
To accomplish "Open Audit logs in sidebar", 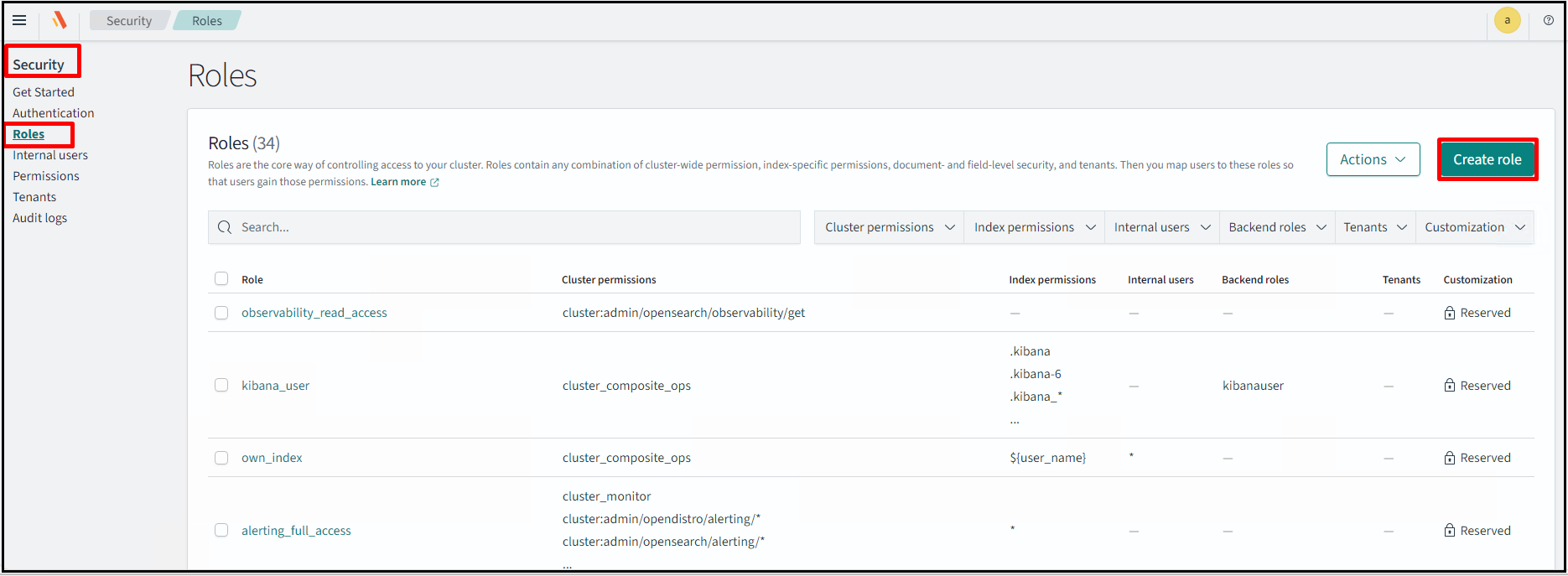I will pos(39,218).
